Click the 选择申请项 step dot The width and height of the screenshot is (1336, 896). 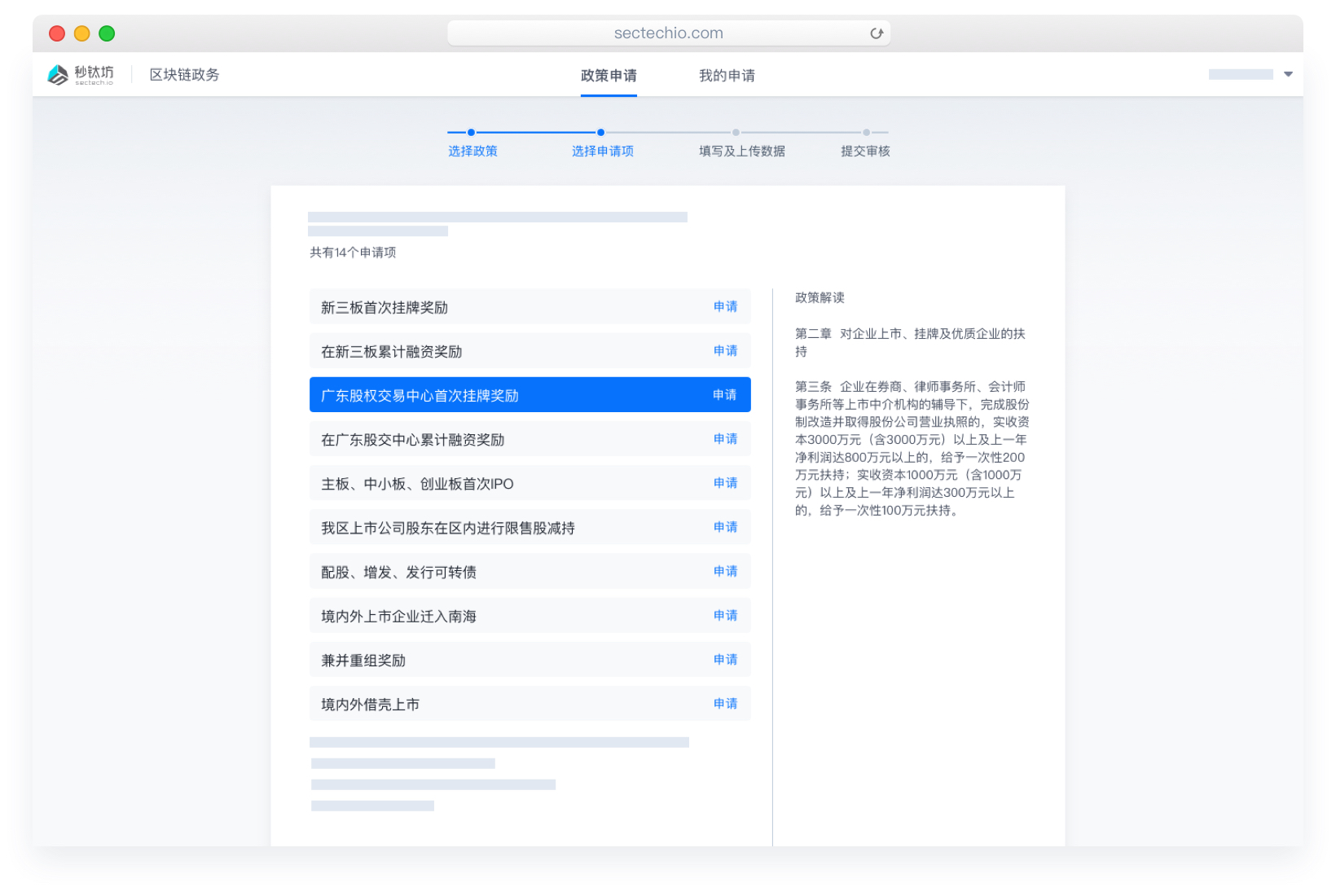coord(600,133)
